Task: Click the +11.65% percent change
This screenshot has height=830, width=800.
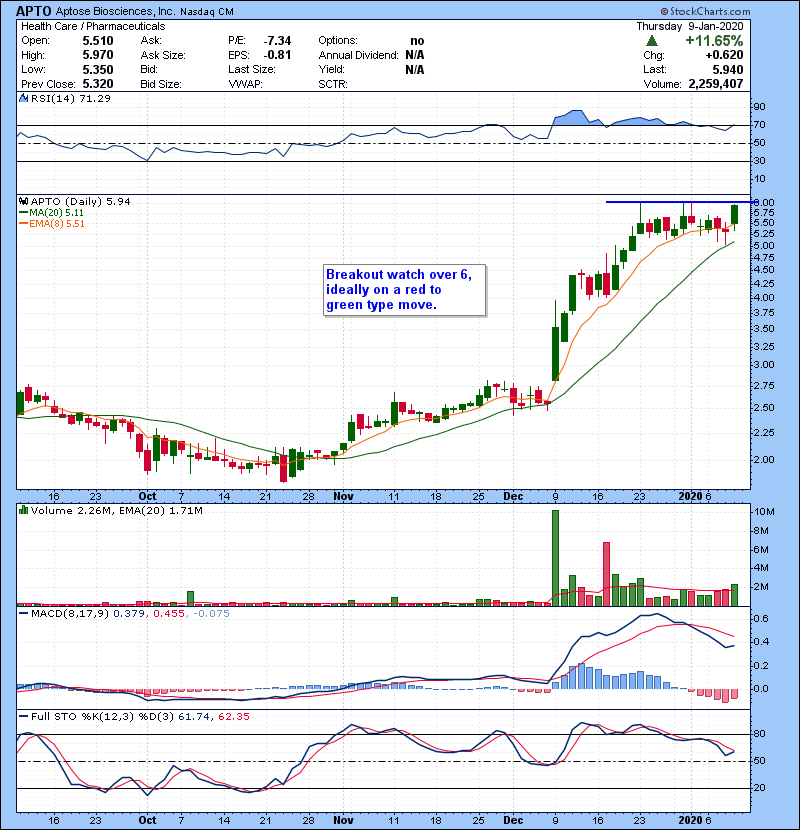Action: click(x=714, y=41)
